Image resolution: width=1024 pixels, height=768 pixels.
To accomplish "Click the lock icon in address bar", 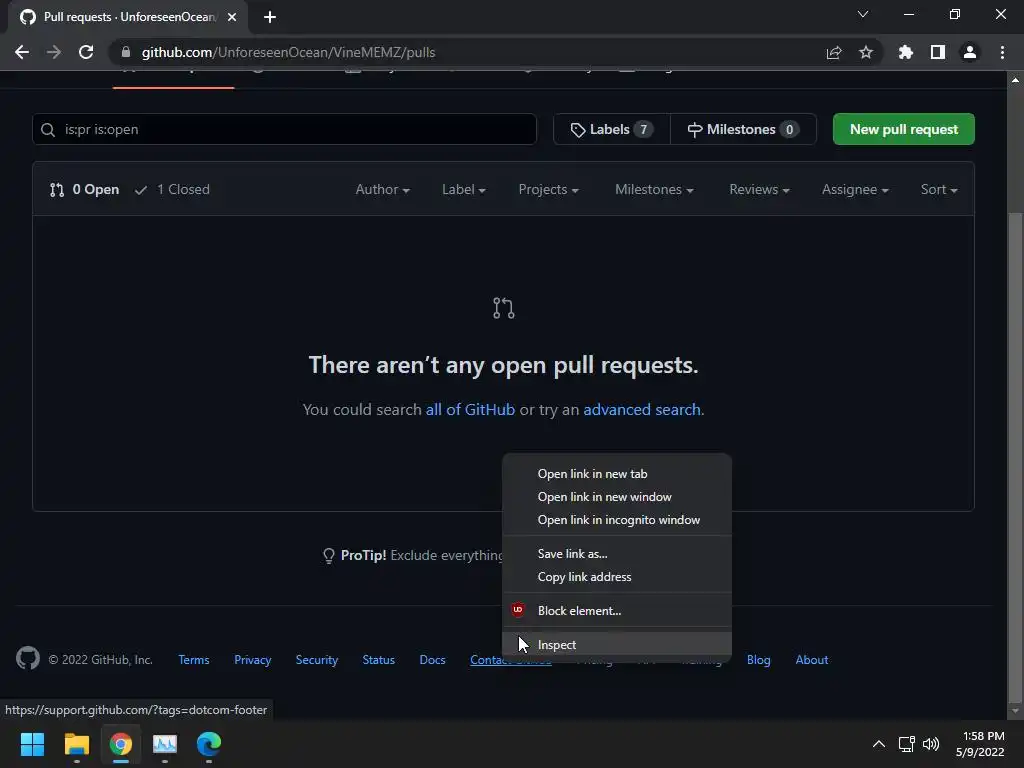I will (126, 52).
